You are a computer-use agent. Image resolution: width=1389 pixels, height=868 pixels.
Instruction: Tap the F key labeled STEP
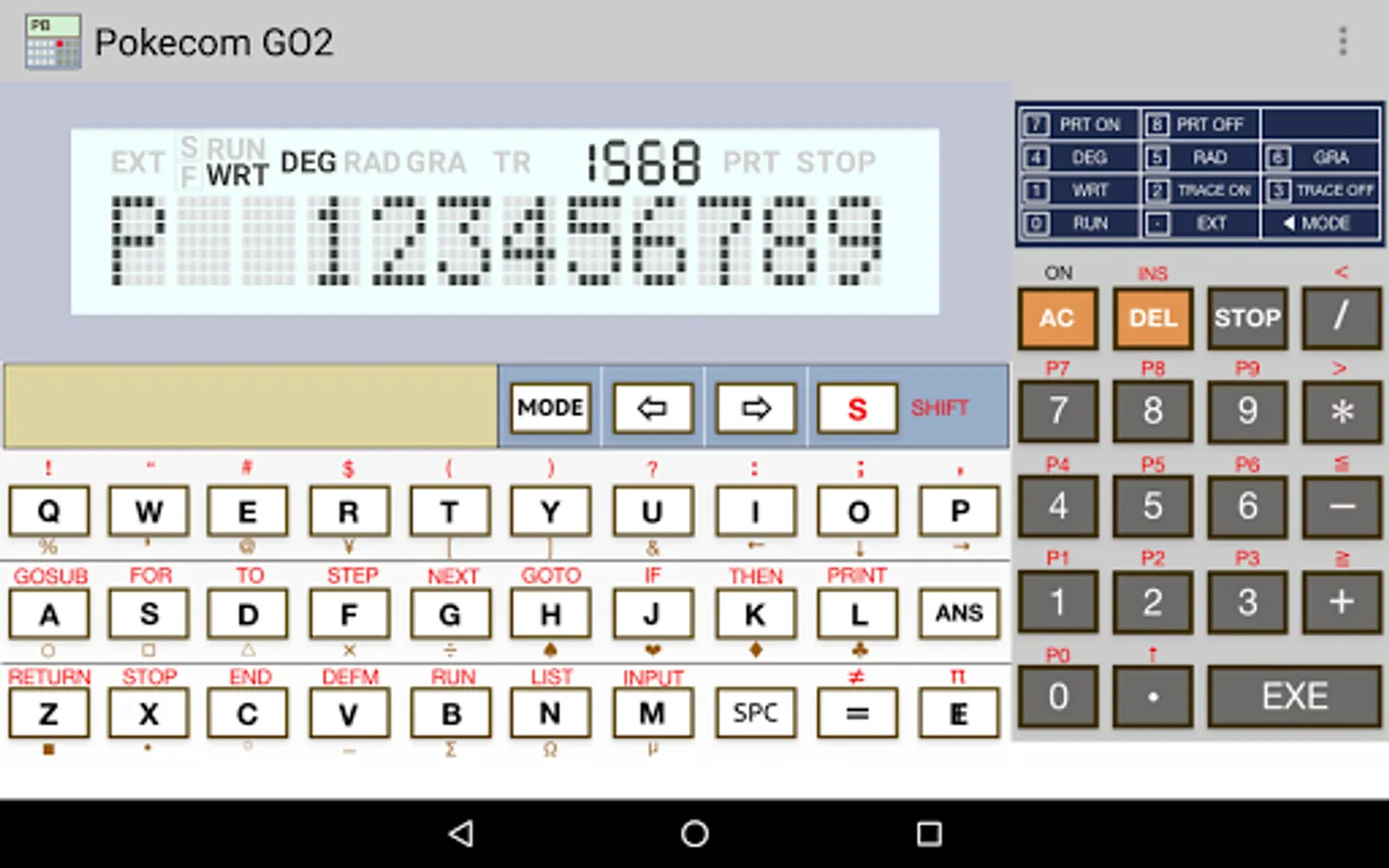(349, 613)
